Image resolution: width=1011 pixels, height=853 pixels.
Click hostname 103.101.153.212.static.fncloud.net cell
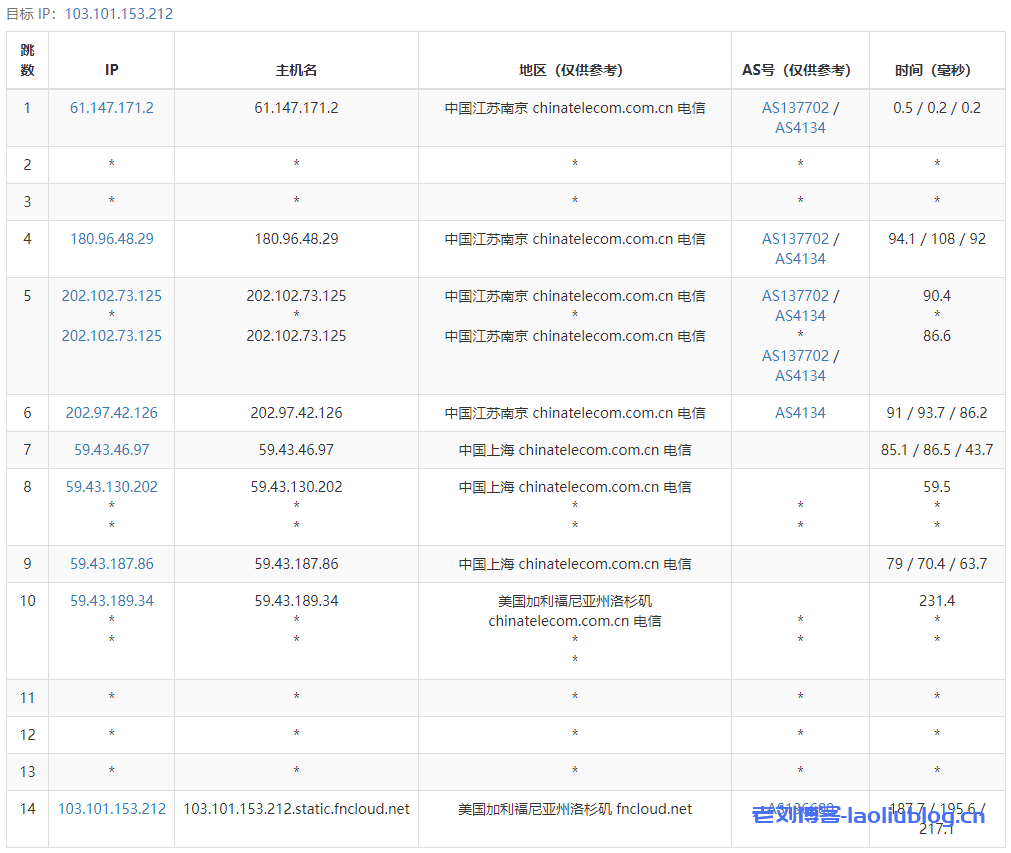tap(296, 809)
